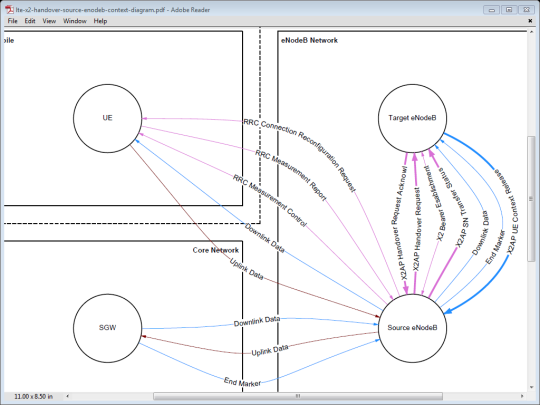
Task: Open the File menu
Action: click(x=12, y=21)
